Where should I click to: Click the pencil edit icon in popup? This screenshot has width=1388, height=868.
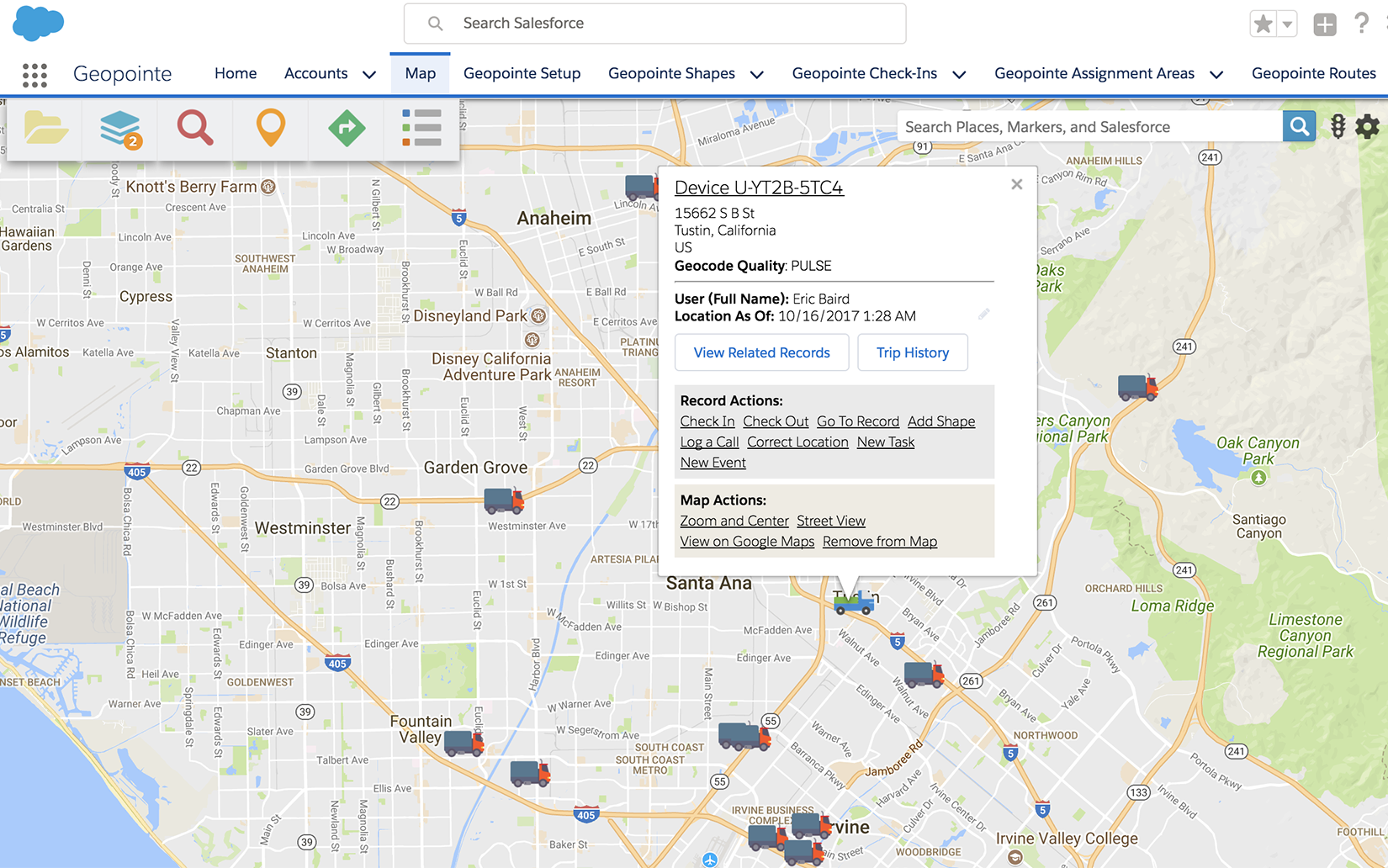tap(983, 314)
